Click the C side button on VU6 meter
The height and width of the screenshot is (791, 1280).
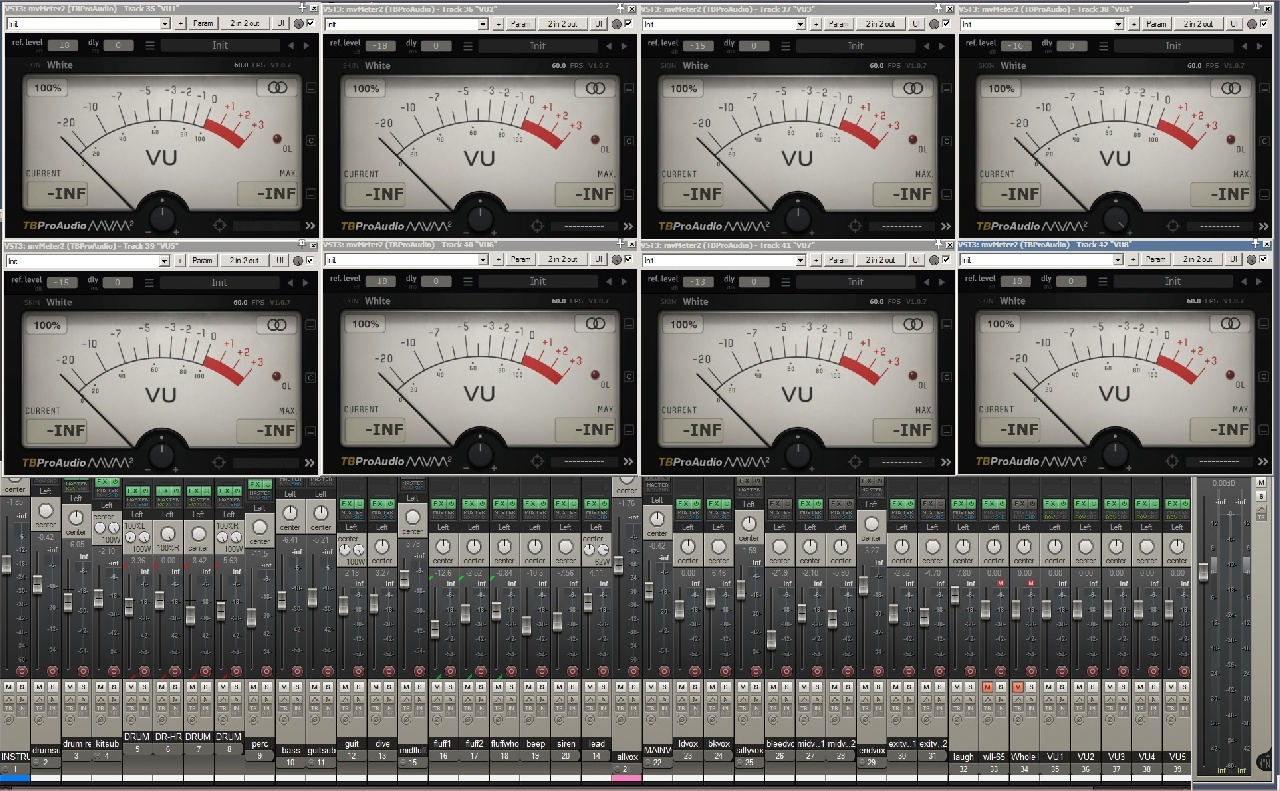click(x=629, y=377)
